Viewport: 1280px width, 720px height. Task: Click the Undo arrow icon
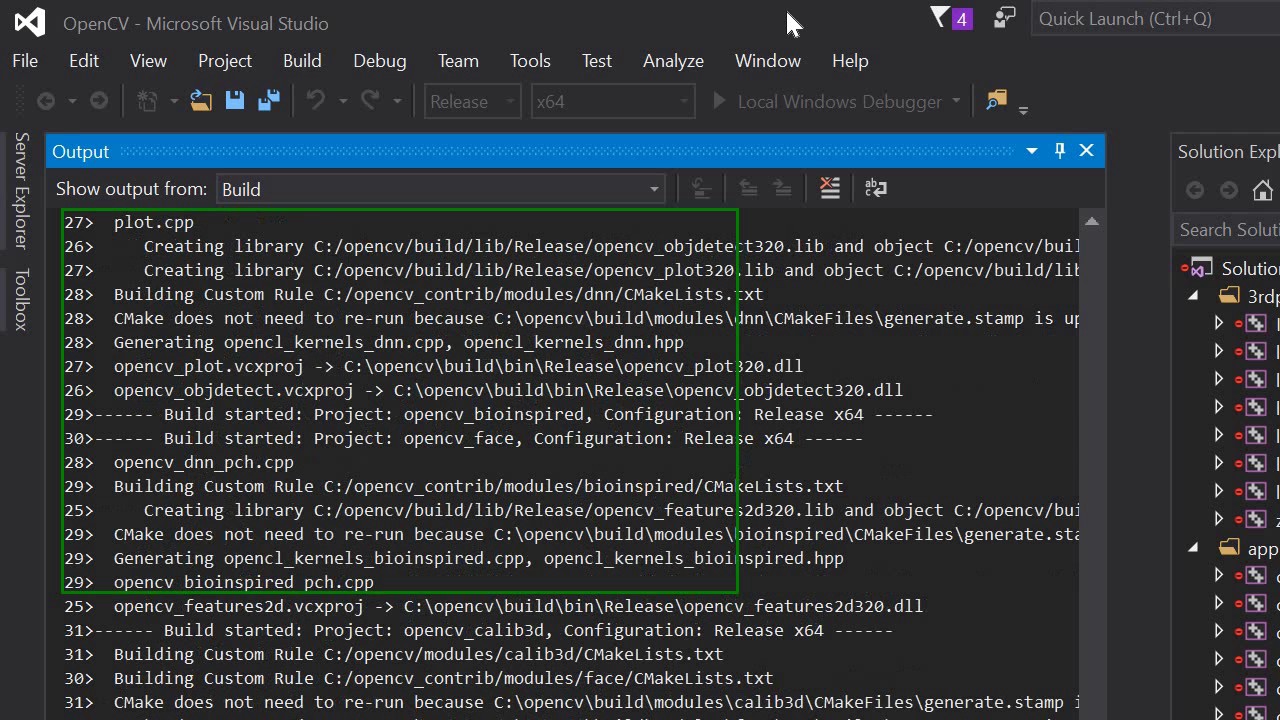pyautogui.click(x=316, y=101)
